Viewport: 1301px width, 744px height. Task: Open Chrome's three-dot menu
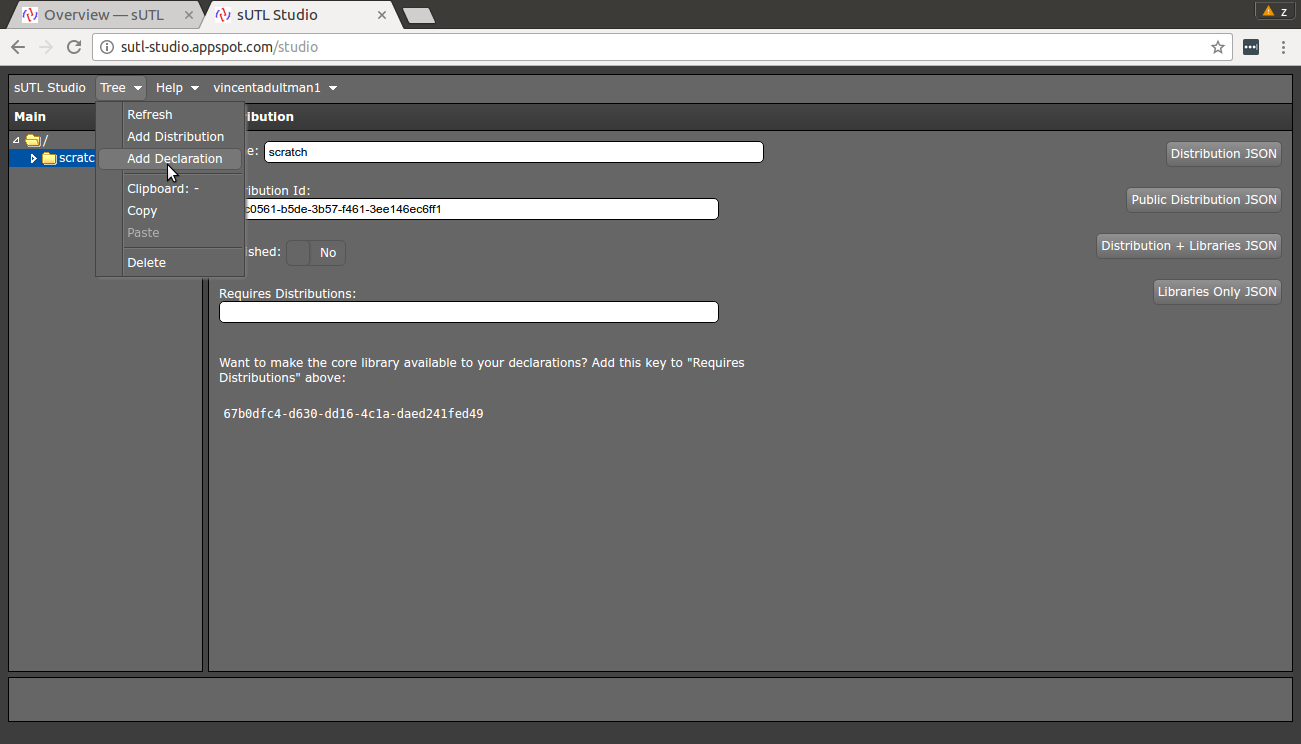click(1283, 47)
